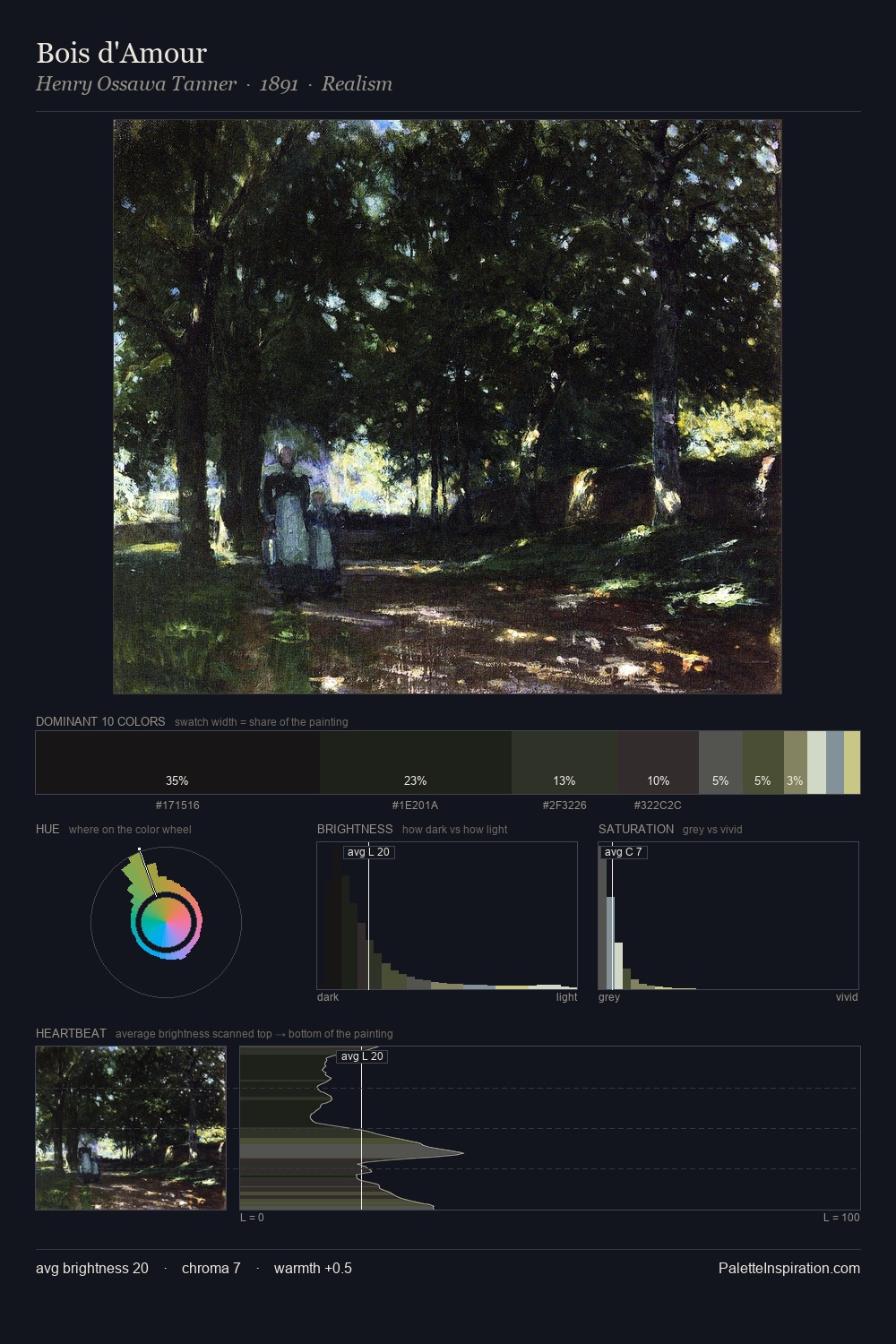Click the 'L = 0' axis label
The width and height of the screenshot is (896, 1344).
(x=252, y=1218)
